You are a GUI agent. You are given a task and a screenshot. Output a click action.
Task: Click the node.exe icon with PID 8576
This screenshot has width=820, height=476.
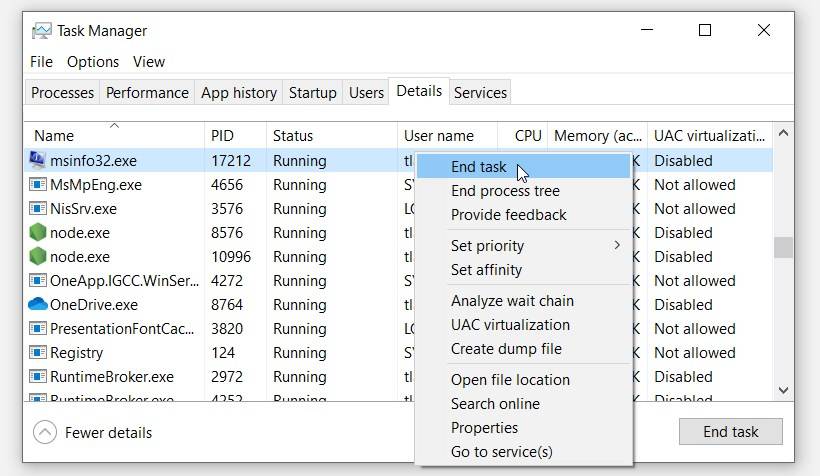pyautogui.click(x=37, y=232)
